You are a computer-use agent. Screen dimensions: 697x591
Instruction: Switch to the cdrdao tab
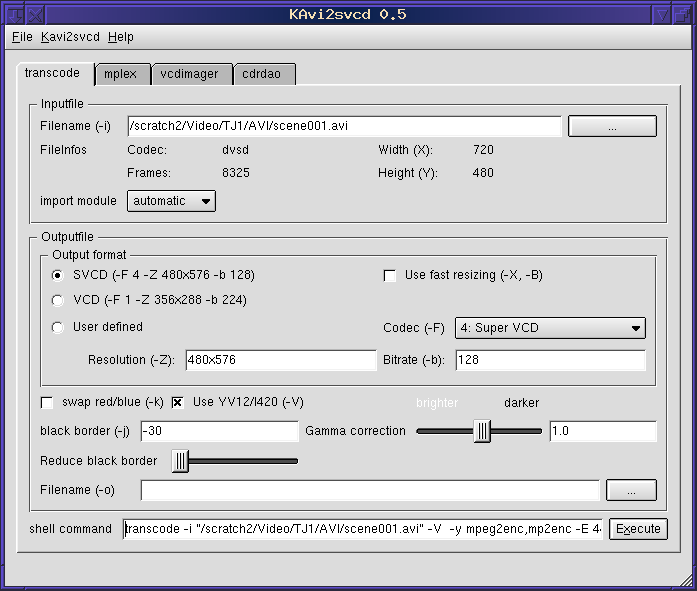(264, 74)
